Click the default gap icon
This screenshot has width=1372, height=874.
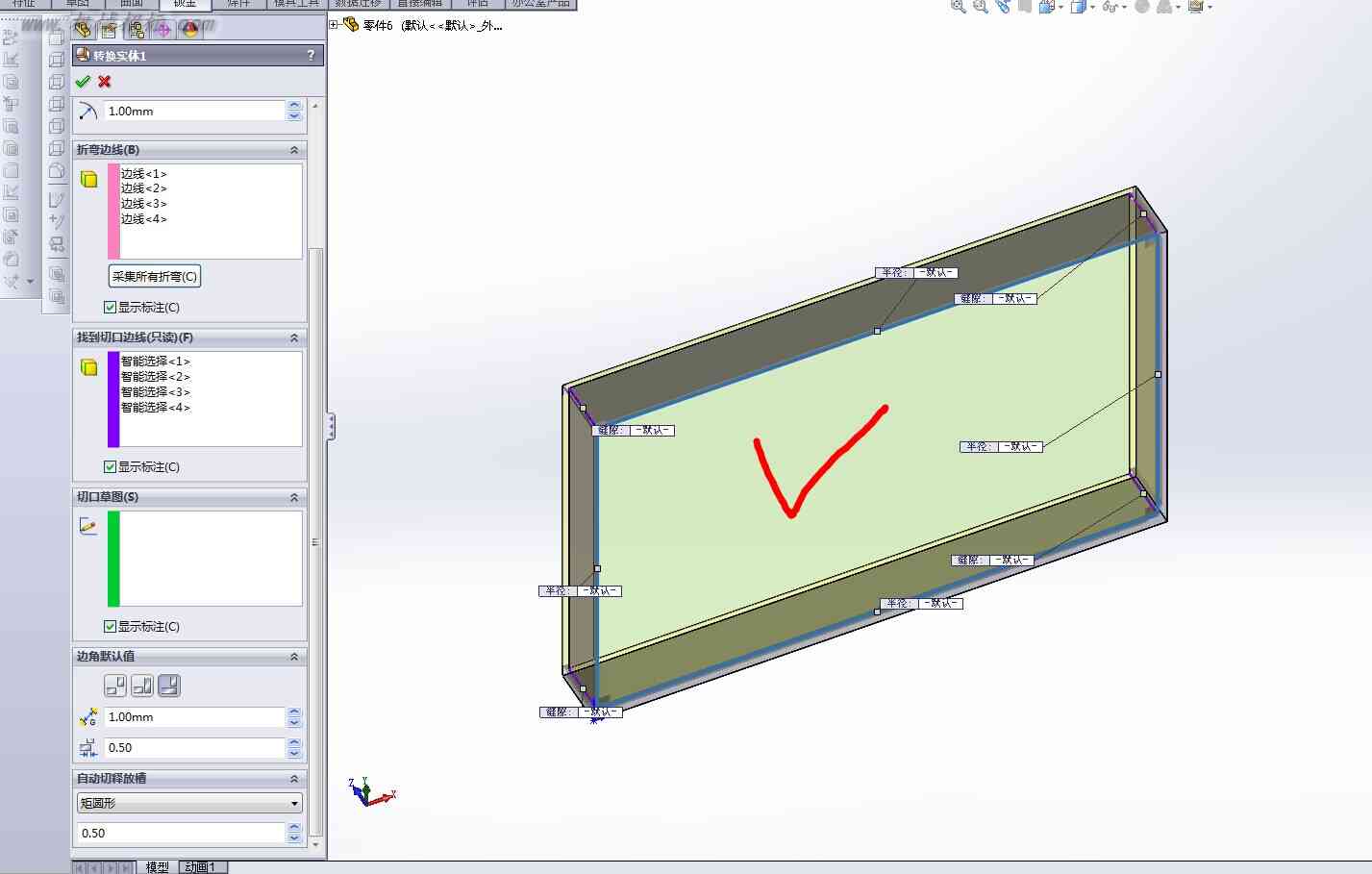click(88, 717)
